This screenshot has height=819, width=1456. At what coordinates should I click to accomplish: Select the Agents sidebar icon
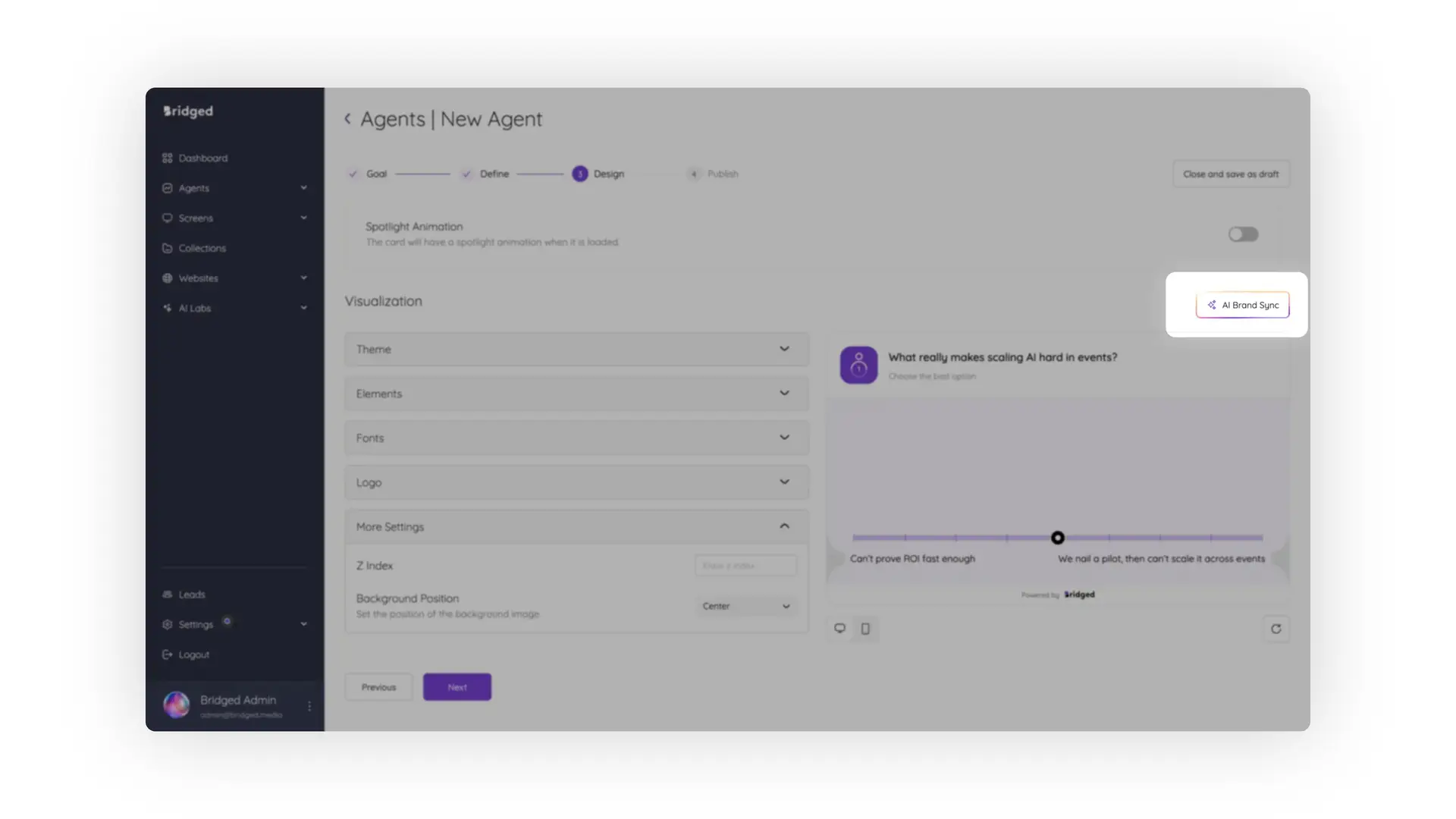(x=168, y=187)
